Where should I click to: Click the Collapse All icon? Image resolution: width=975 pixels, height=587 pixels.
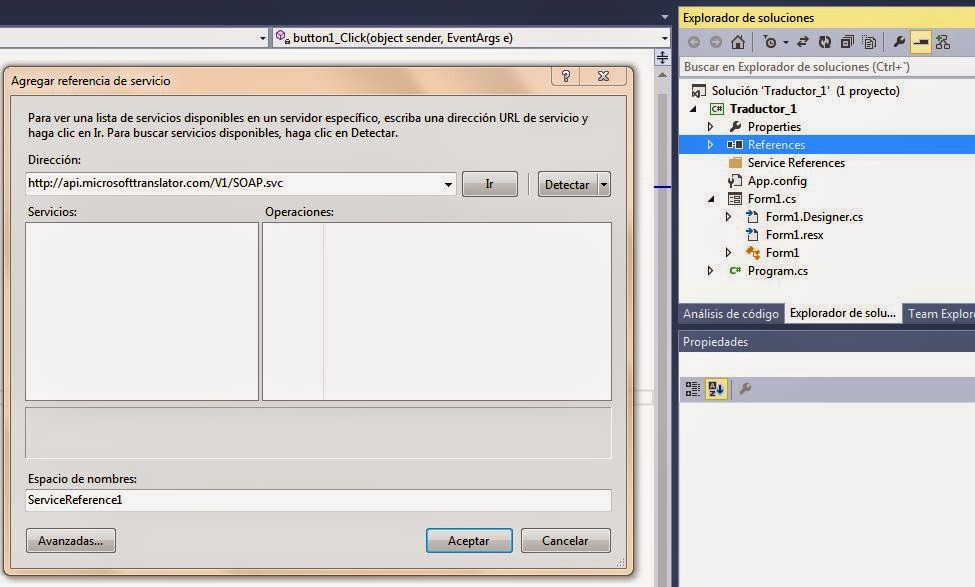tap(847, 42)
